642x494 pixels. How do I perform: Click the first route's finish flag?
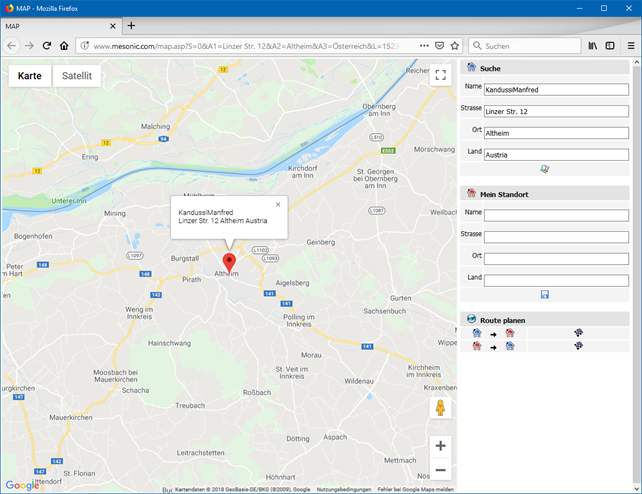(x=578, y=332)
